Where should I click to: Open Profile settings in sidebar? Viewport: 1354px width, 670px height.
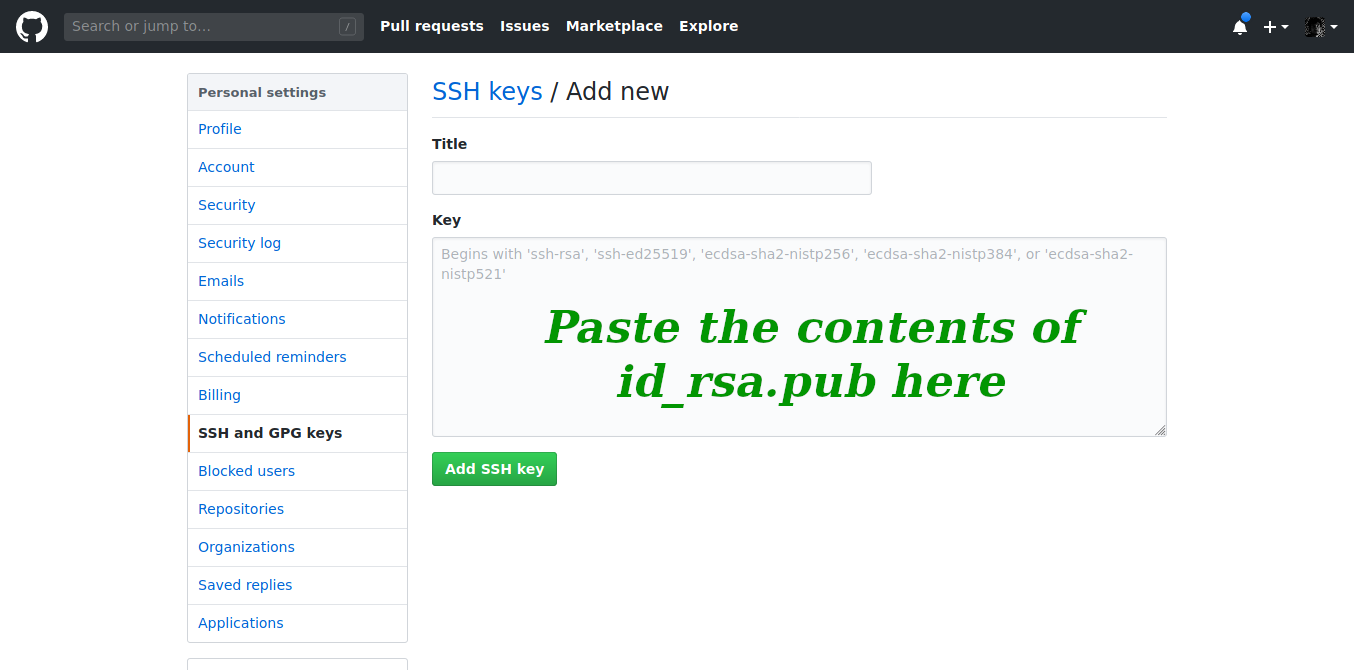pyautogui.click(x=220, y=129)
